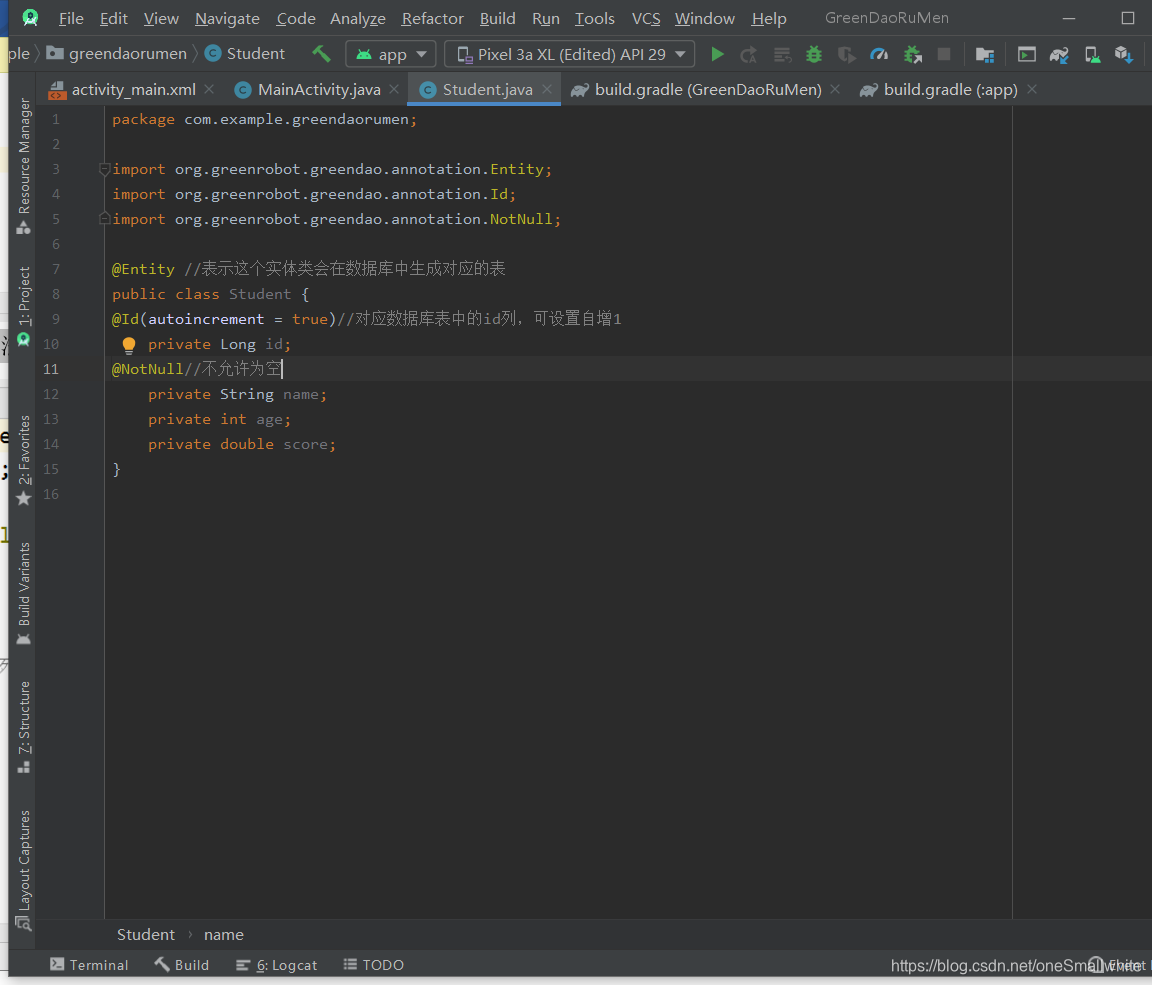
Task: Open the Edit menu
Action: point(113,18)
